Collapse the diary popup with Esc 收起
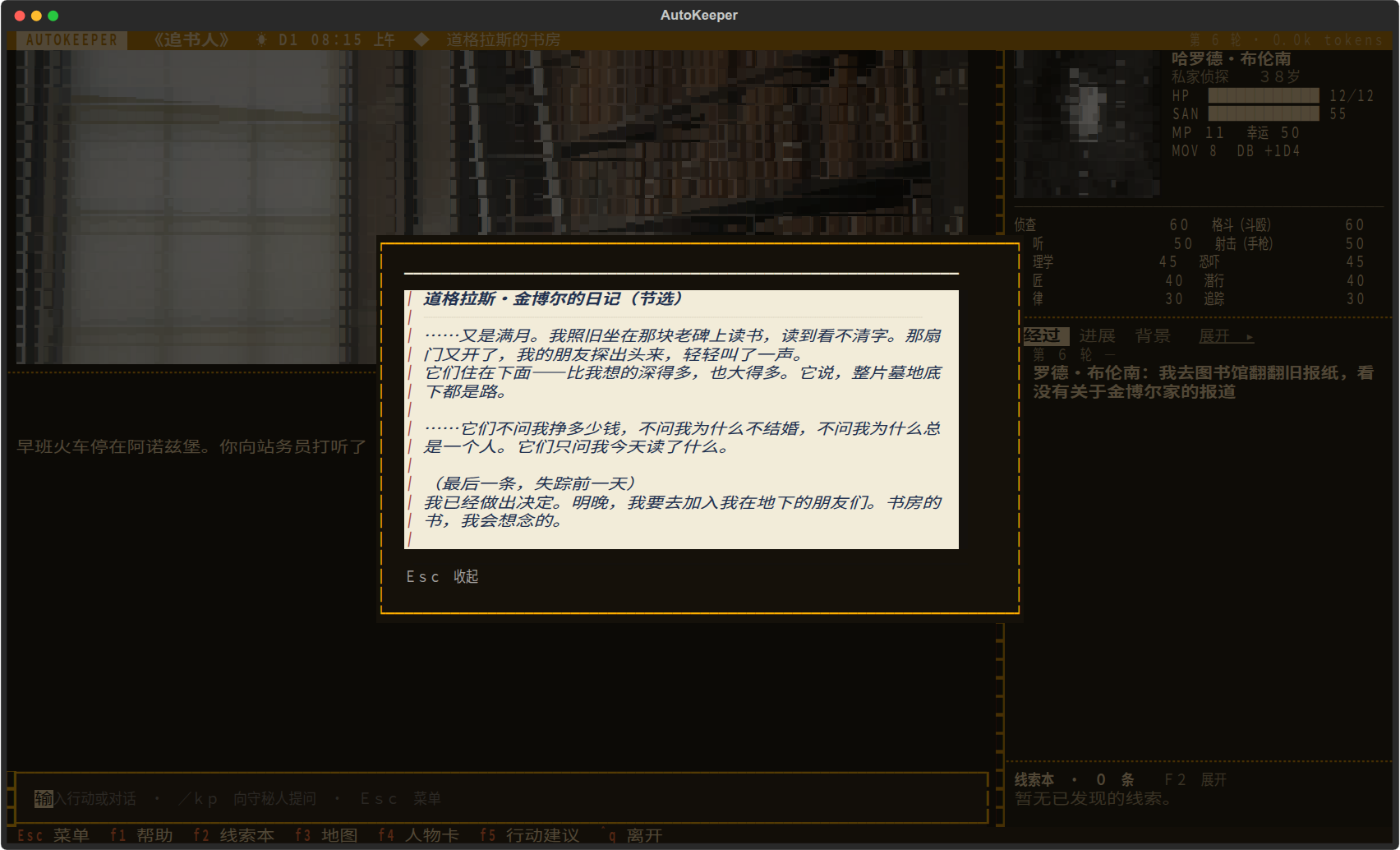The image size is (1400, 850). (442, 576)
